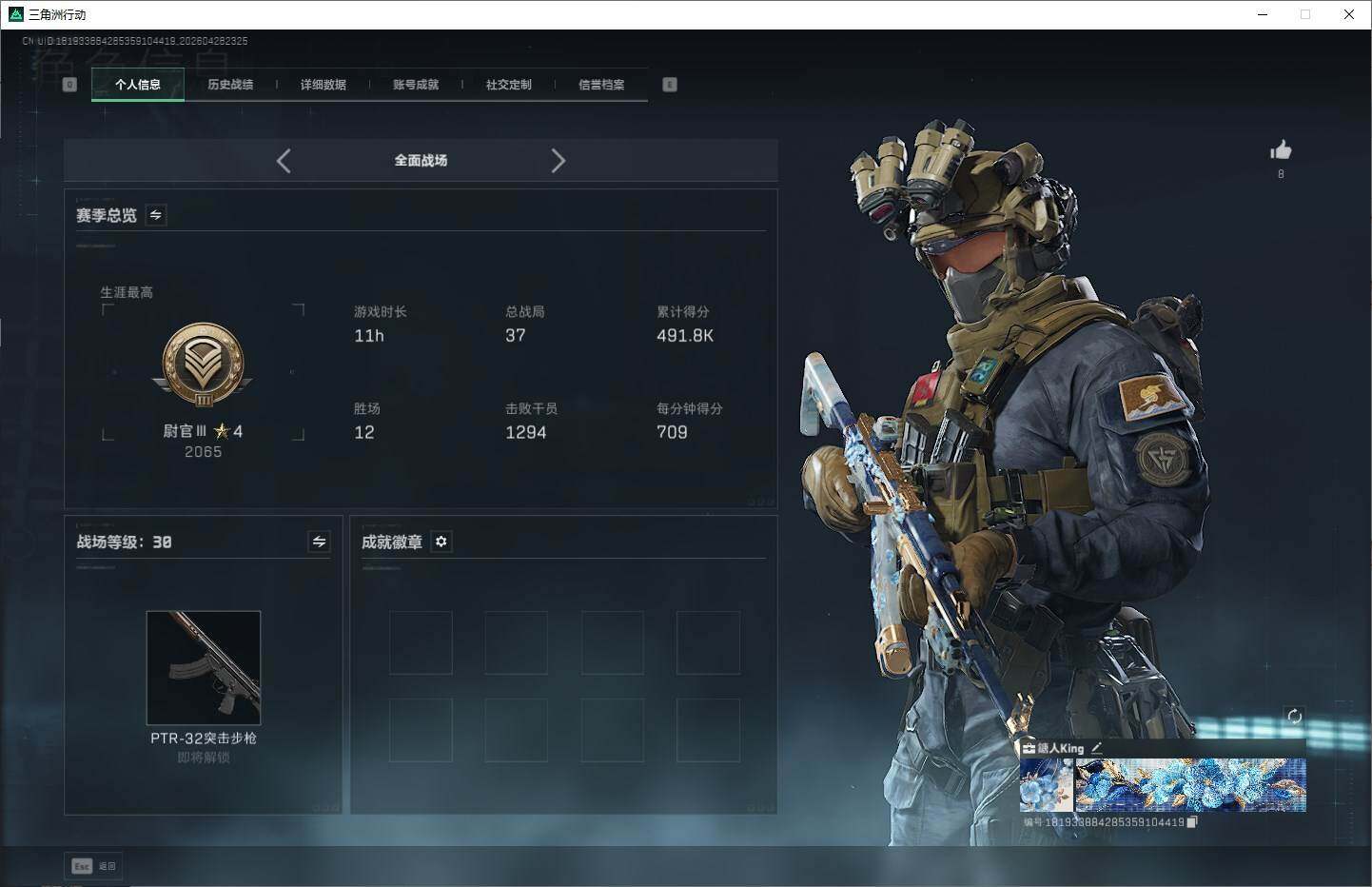Viewport: 1372px width, 887px height.
Task: Switch to next game mode with right arrow
Action: tap(558, 161)
